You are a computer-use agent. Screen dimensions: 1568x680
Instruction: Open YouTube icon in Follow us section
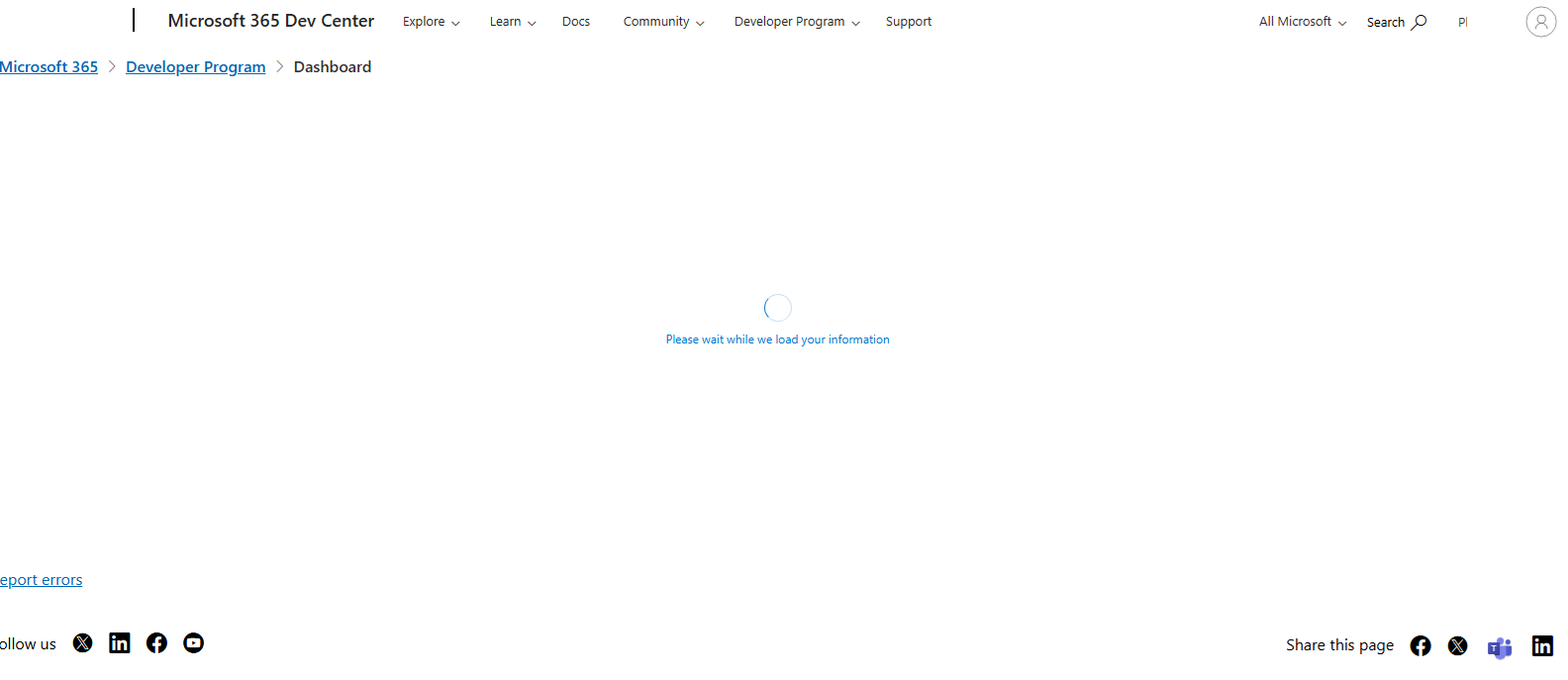pyautogui.click(x=194, y=643)
